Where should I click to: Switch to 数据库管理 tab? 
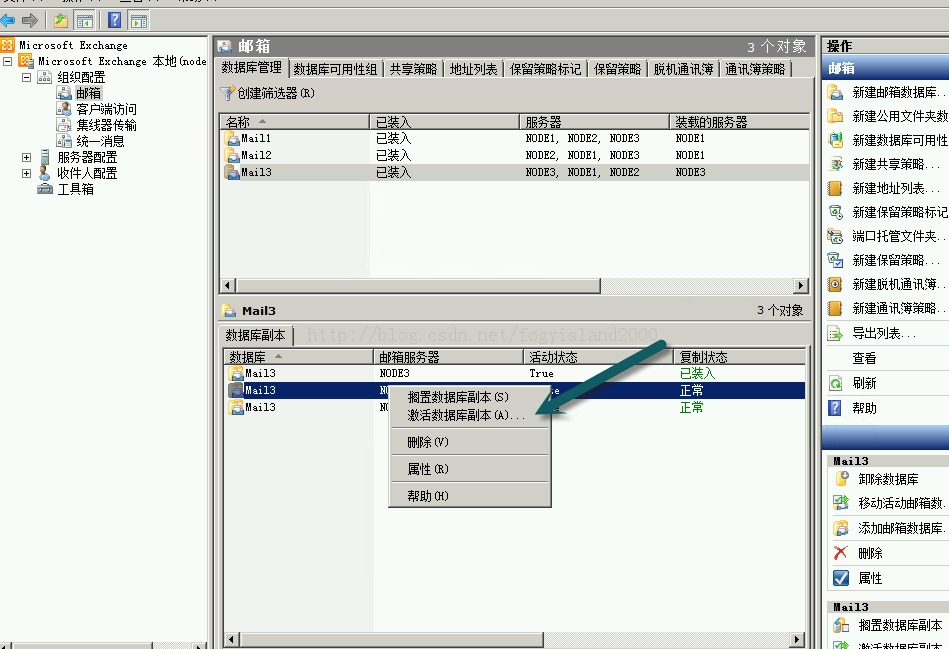(x=251, y=68)
